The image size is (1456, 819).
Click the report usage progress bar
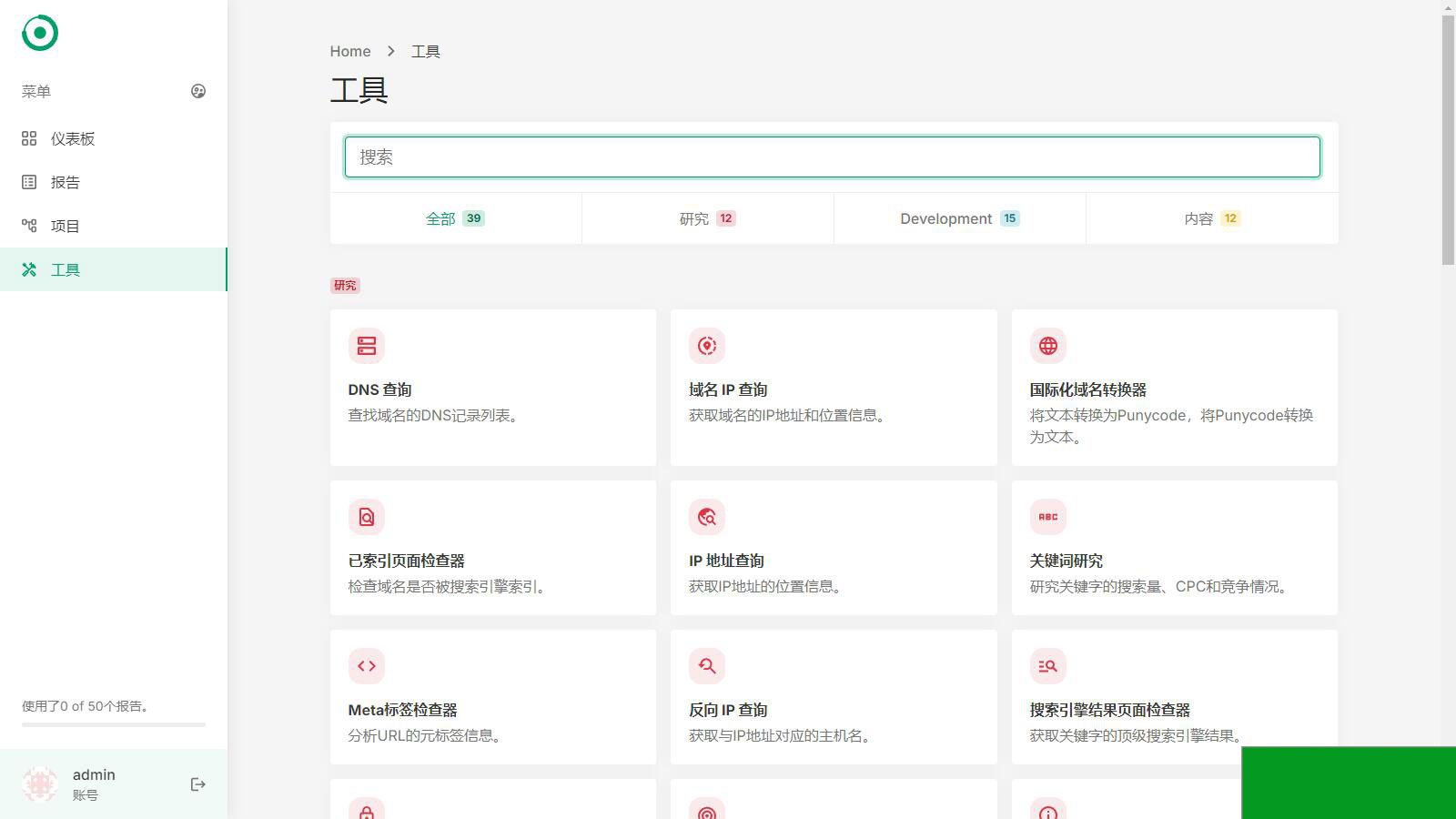click(x=114, y=724)
